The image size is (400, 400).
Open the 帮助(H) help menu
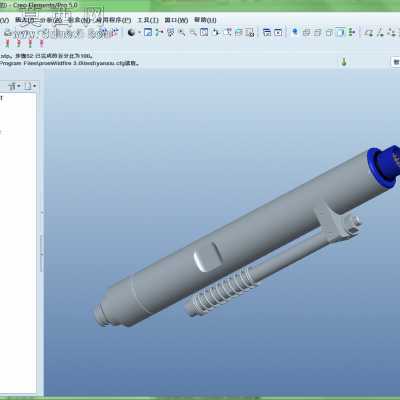205,20
